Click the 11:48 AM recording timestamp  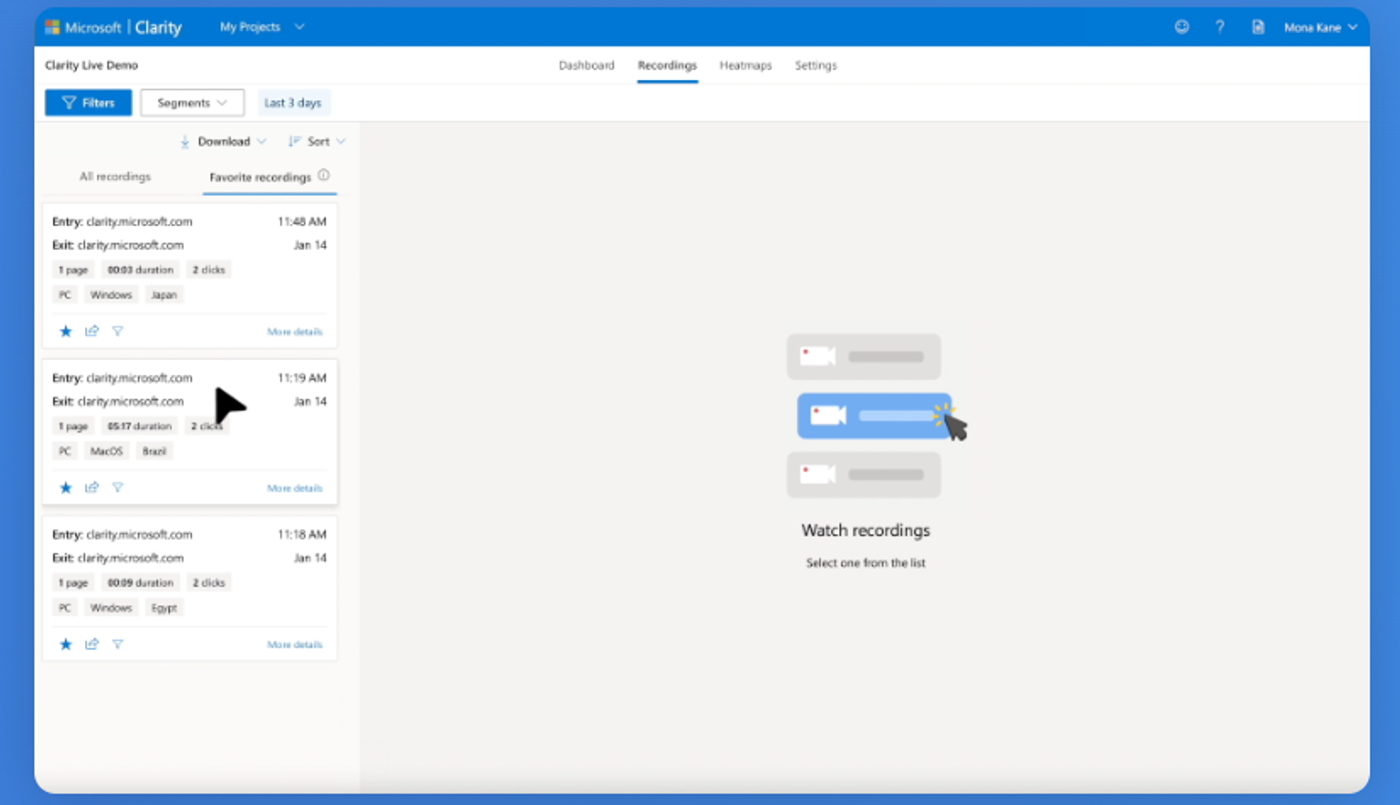(x=302, y=222)
